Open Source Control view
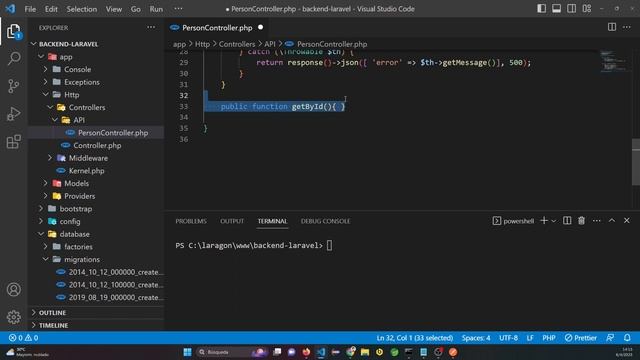640x360 pixels. pyautogui.click(x=13, y=86)
